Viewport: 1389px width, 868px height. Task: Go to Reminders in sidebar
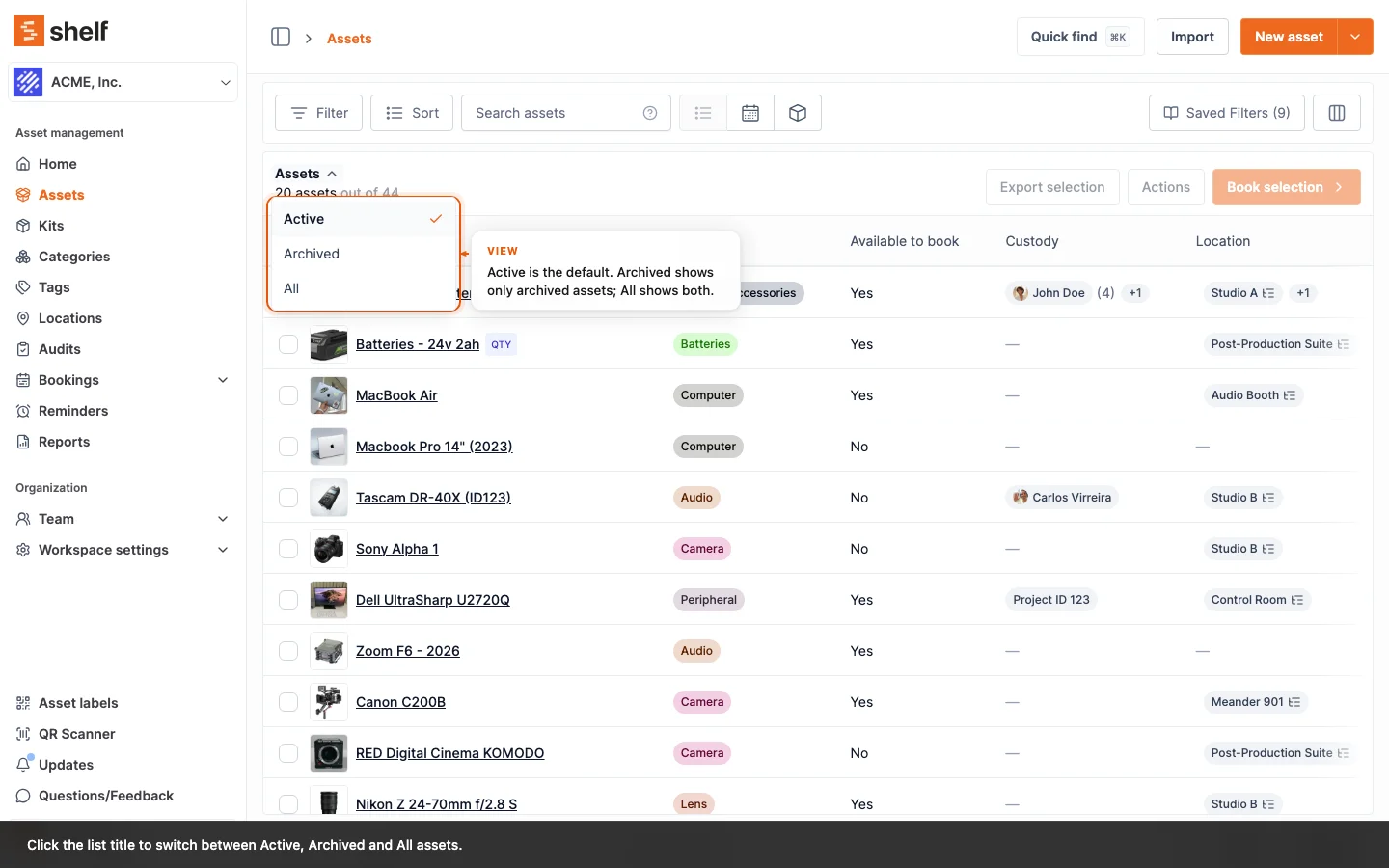pos(73,411)
